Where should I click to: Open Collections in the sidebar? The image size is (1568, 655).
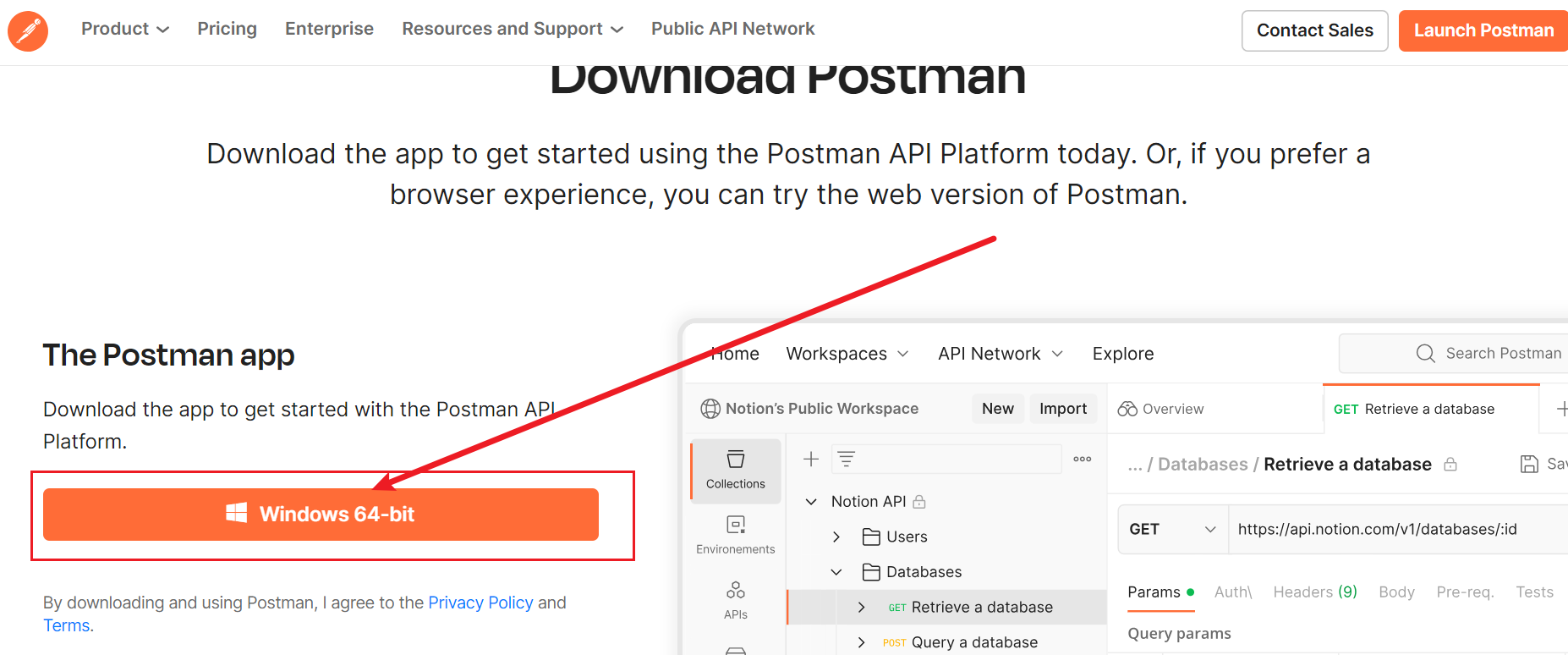pos(736,471)
